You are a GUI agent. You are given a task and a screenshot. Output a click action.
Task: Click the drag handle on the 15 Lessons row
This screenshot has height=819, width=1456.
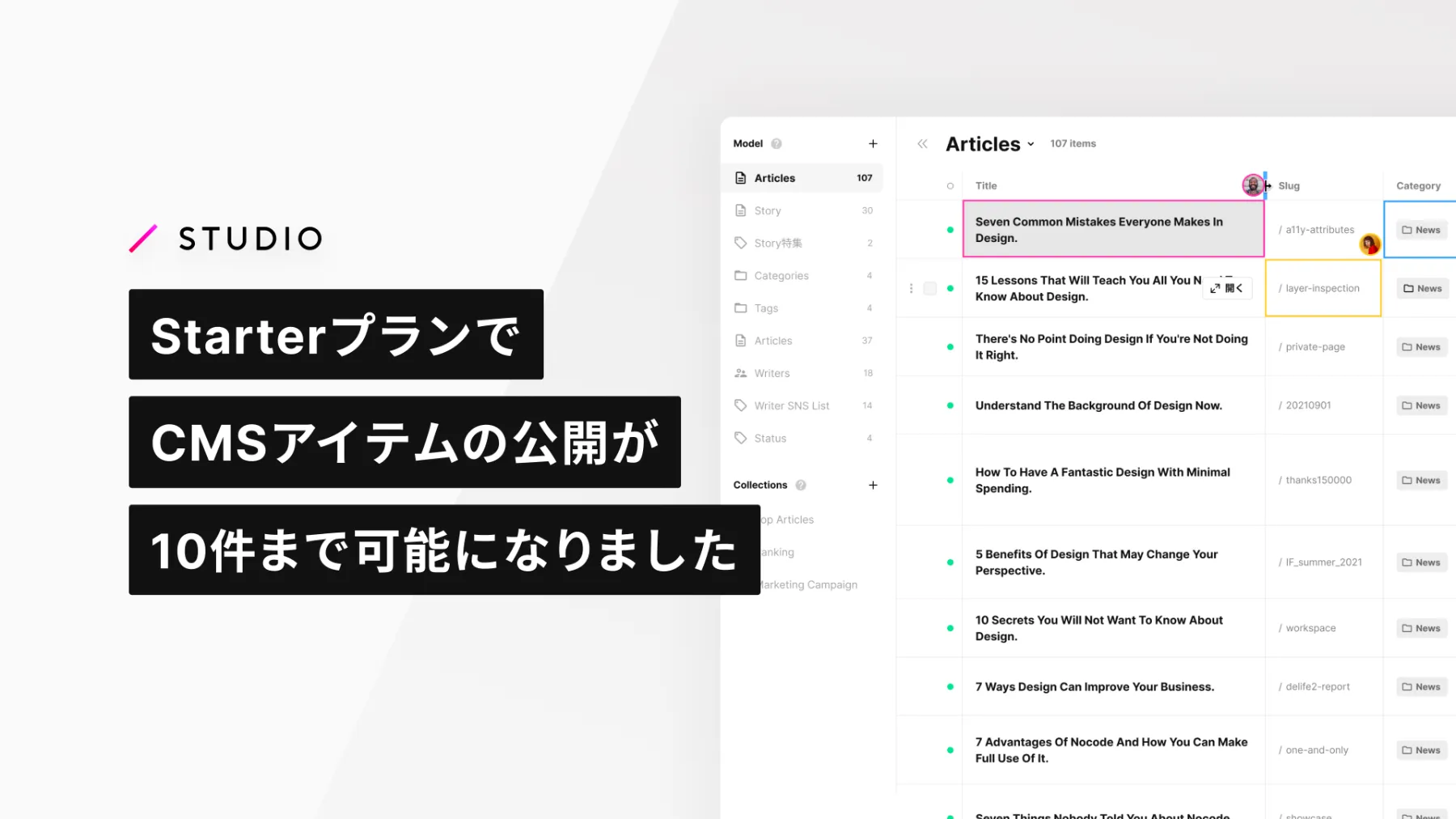(x=911, y=289)
